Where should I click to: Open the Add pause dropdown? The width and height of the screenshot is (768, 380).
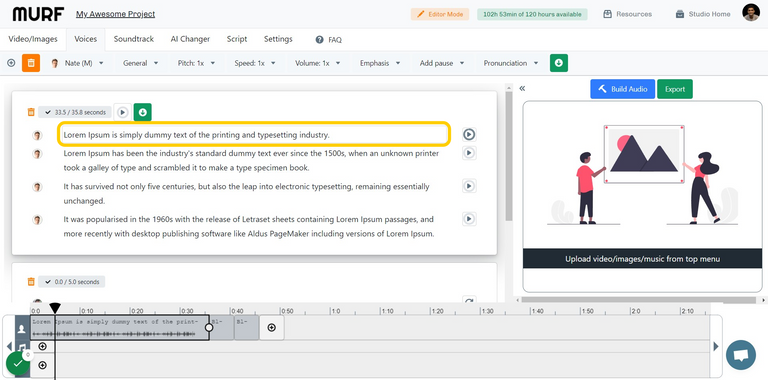pos(442,63)
